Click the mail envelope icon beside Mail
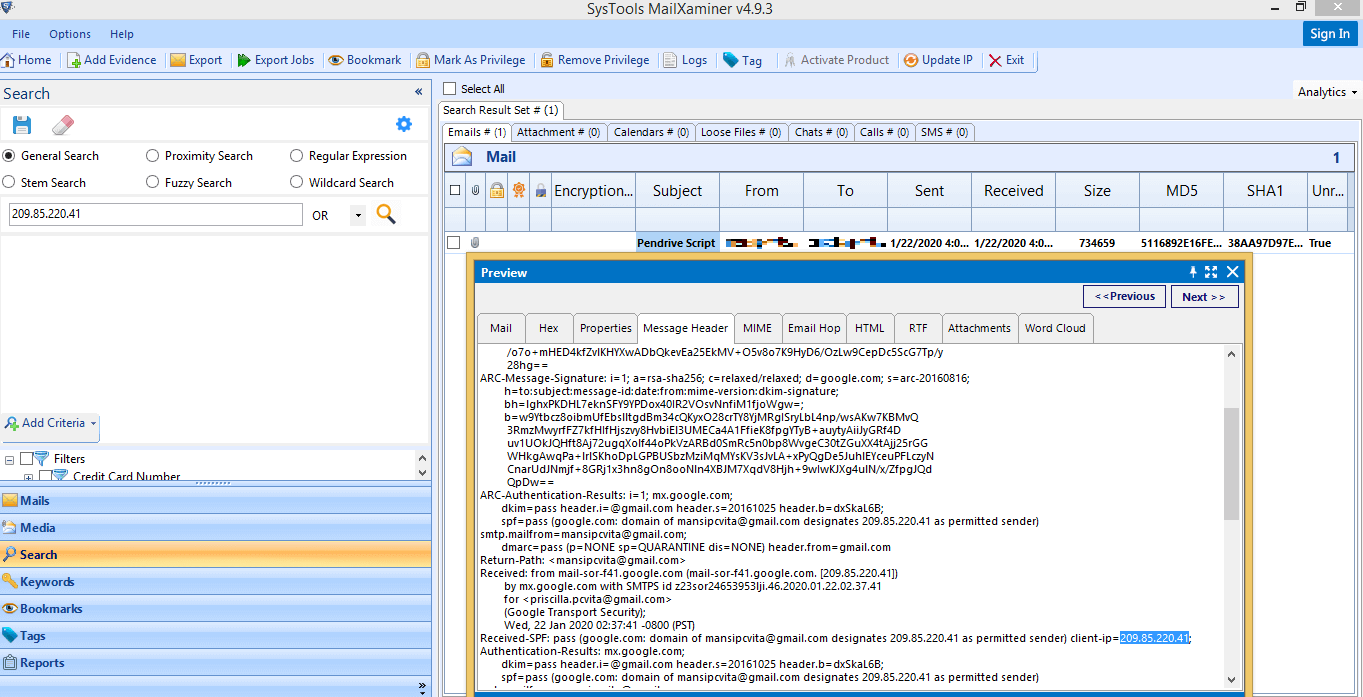The width and height of the screenshot is (1363, 697). tap(462, 157)
